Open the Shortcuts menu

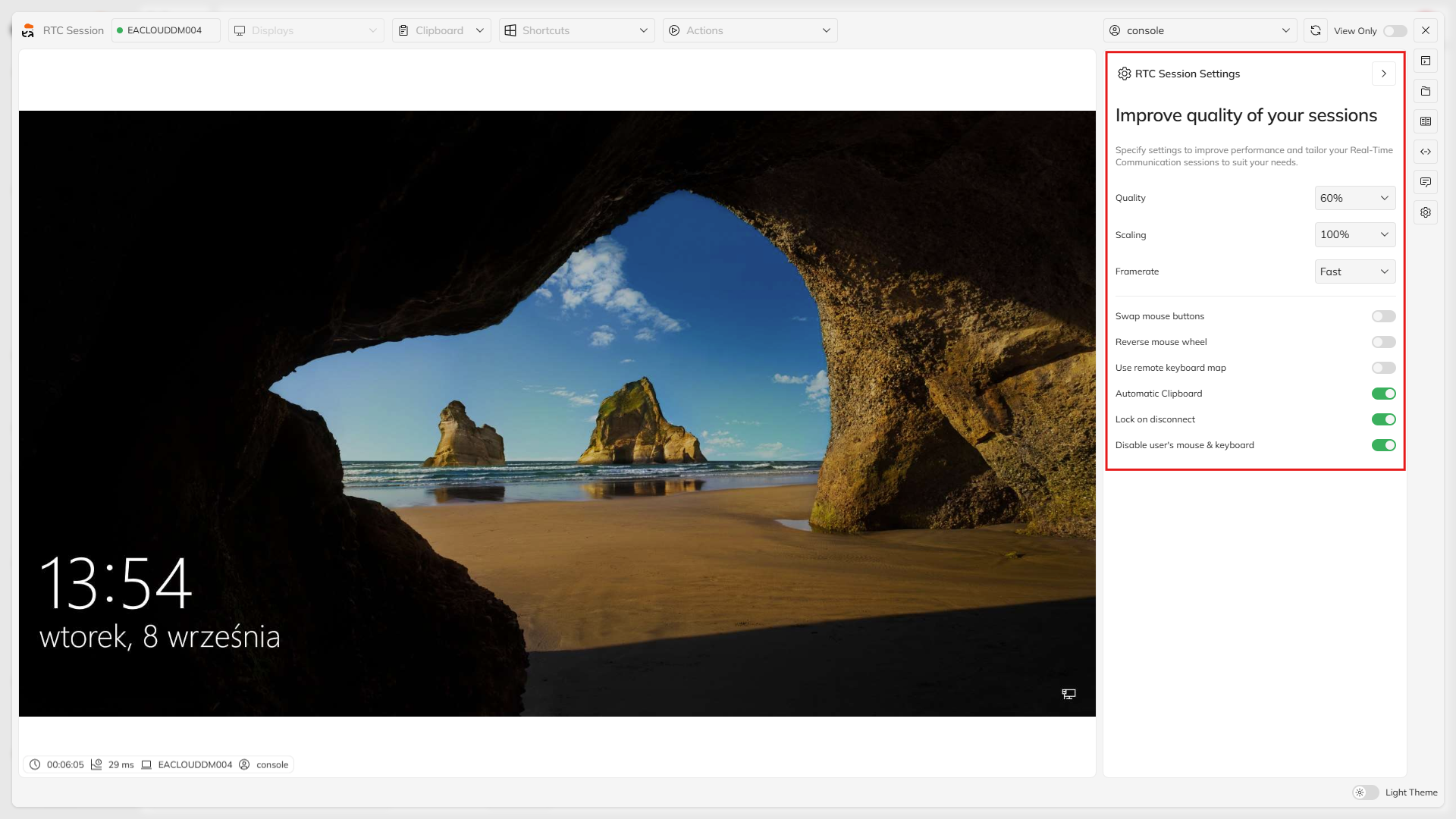[576, 30]
